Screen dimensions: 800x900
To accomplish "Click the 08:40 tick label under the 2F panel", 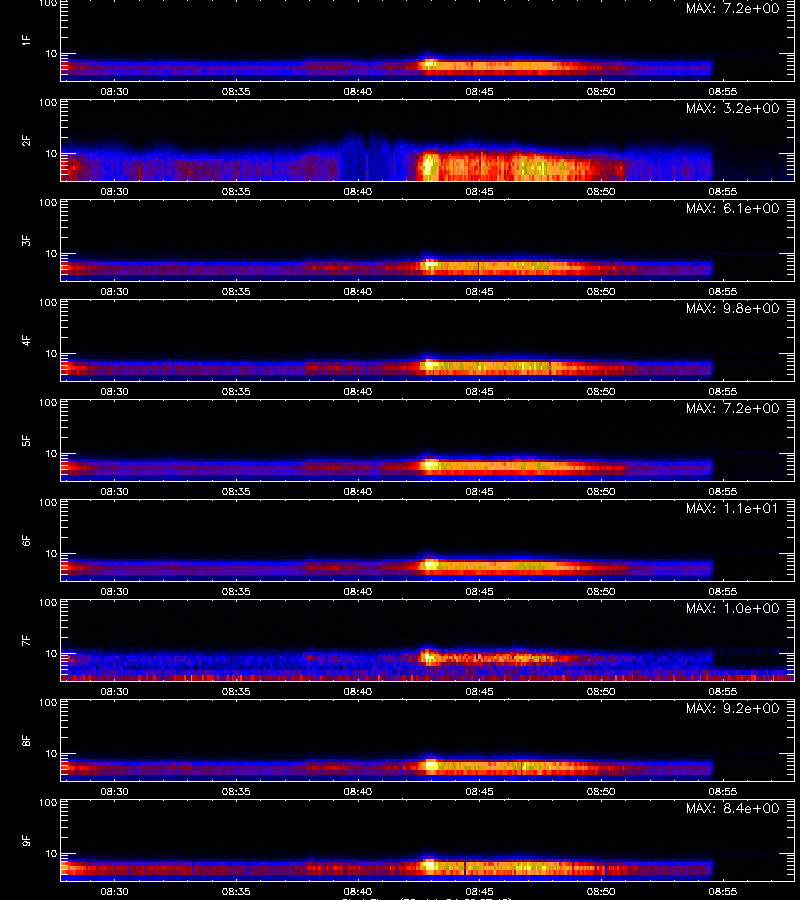I will pyautogui.click(x=358, y=191).
